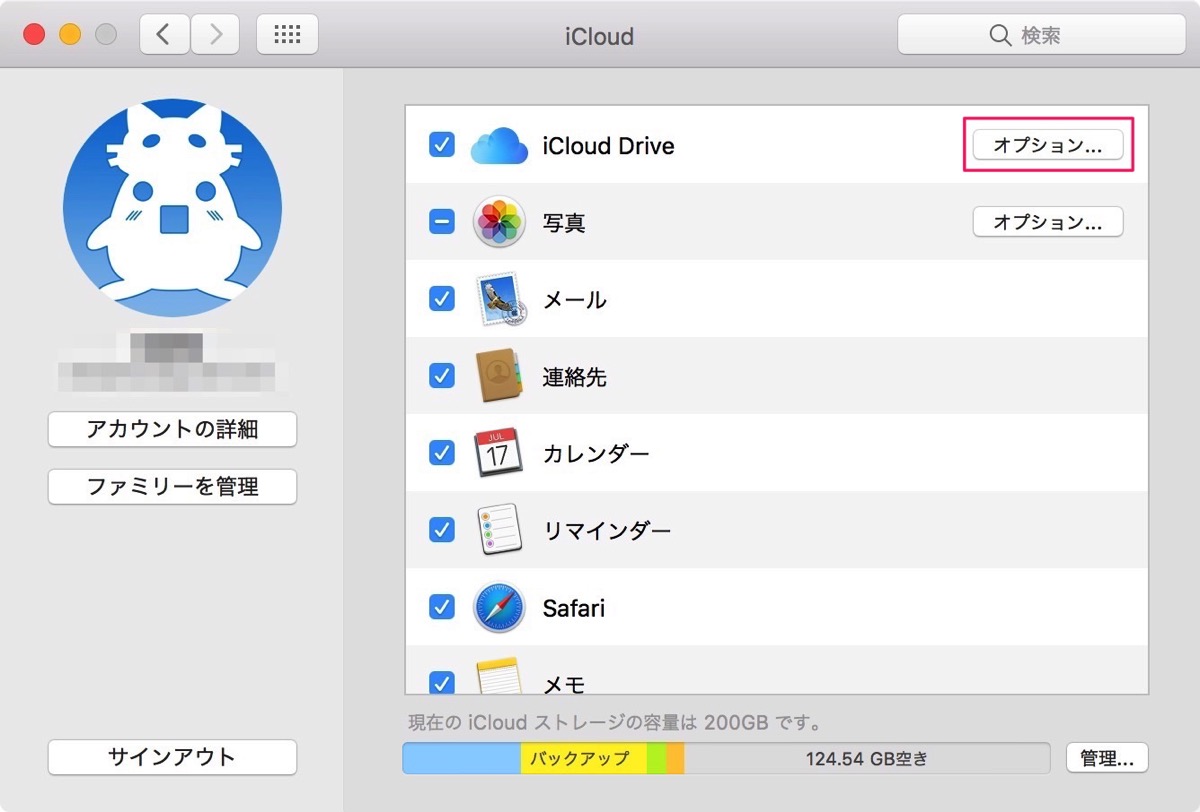The height and width of the screenshot is (812, 1200).
Task: Click the Notes (メモ) icon
Action: coord(499,676)
